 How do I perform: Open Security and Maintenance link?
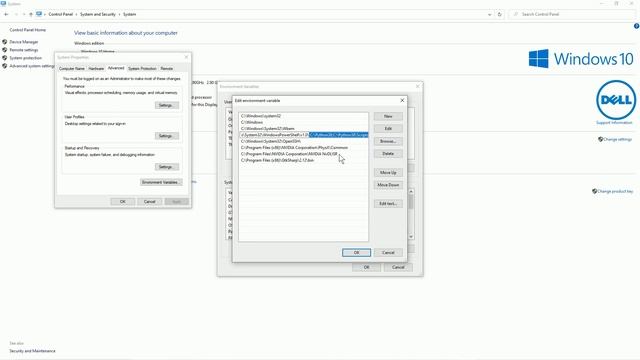coord(32,351)
